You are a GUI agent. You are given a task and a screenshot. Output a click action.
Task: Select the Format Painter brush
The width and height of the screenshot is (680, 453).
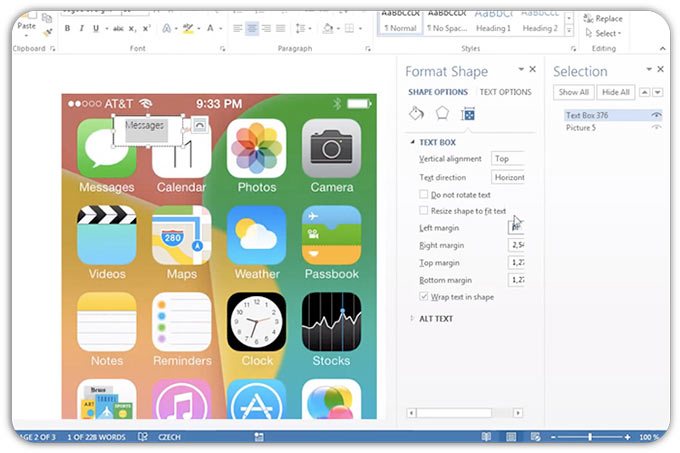point(47,32)
